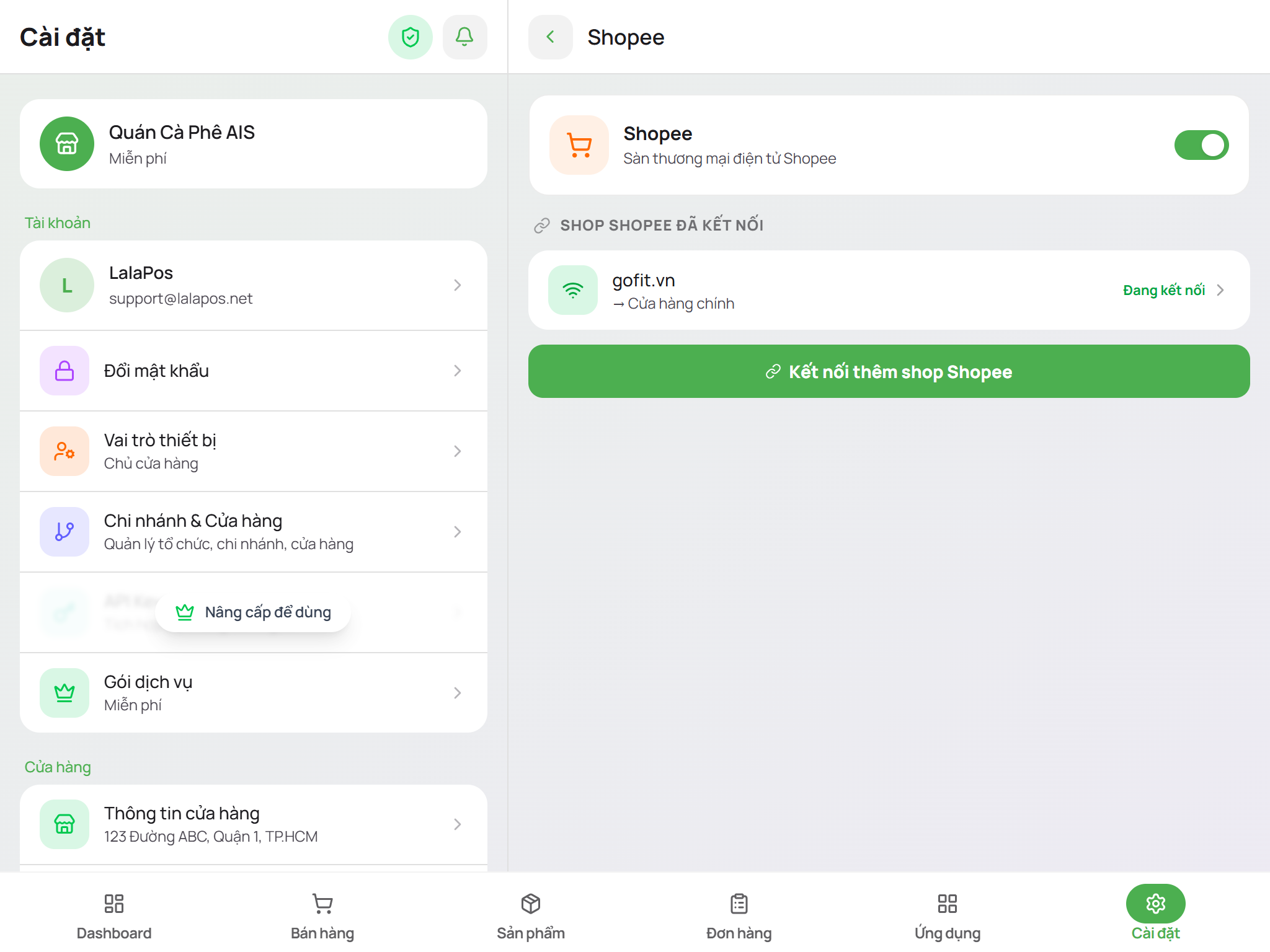
Task: Open notifications bell icon
Action: pyautogui.click(x=464, y=37)
